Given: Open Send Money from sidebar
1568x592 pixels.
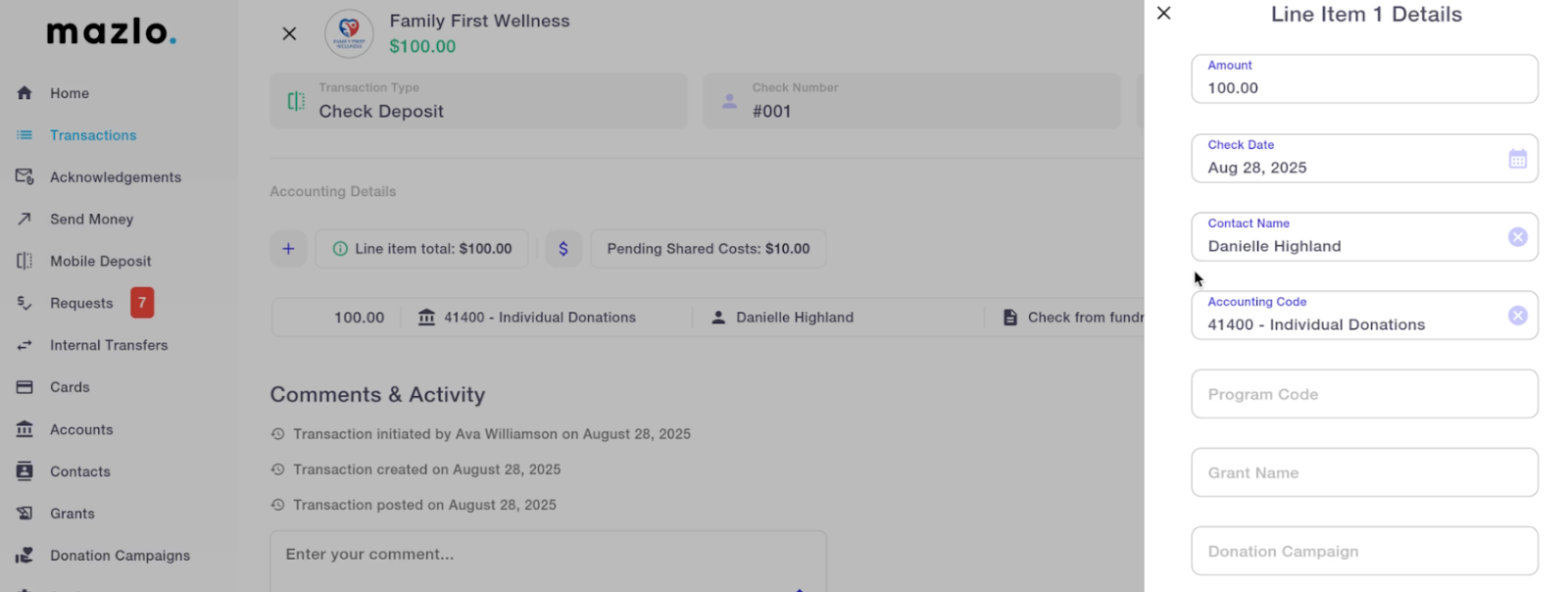Looking at the screenshot, I should pyautogui.click(x=91, y=220).
